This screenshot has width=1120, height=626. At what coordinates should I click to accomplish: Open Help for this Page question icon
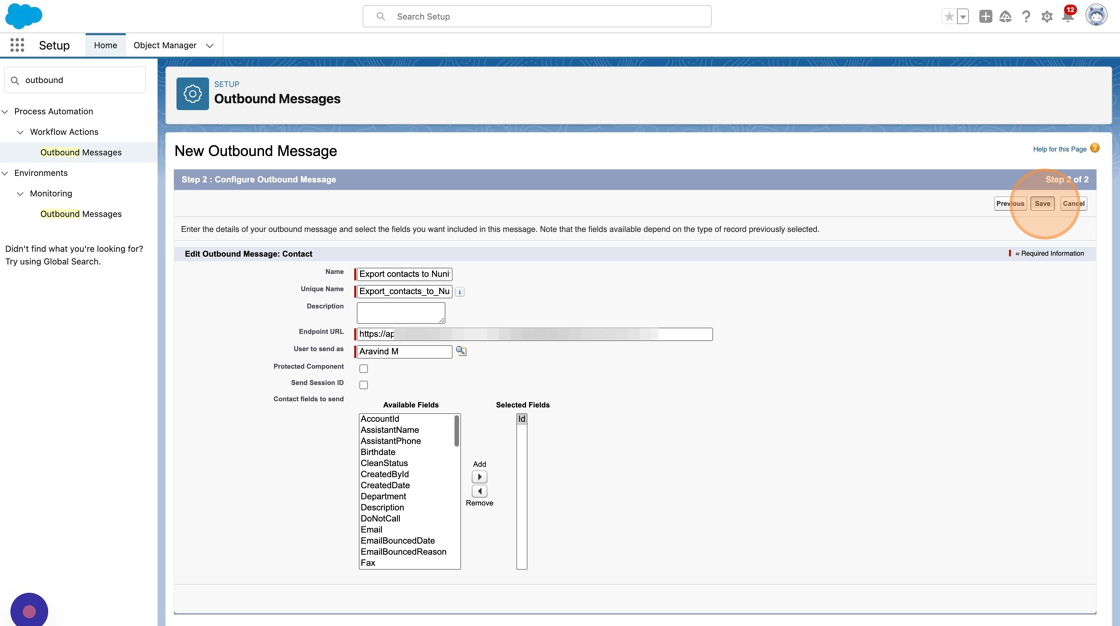coord(1095,148)
